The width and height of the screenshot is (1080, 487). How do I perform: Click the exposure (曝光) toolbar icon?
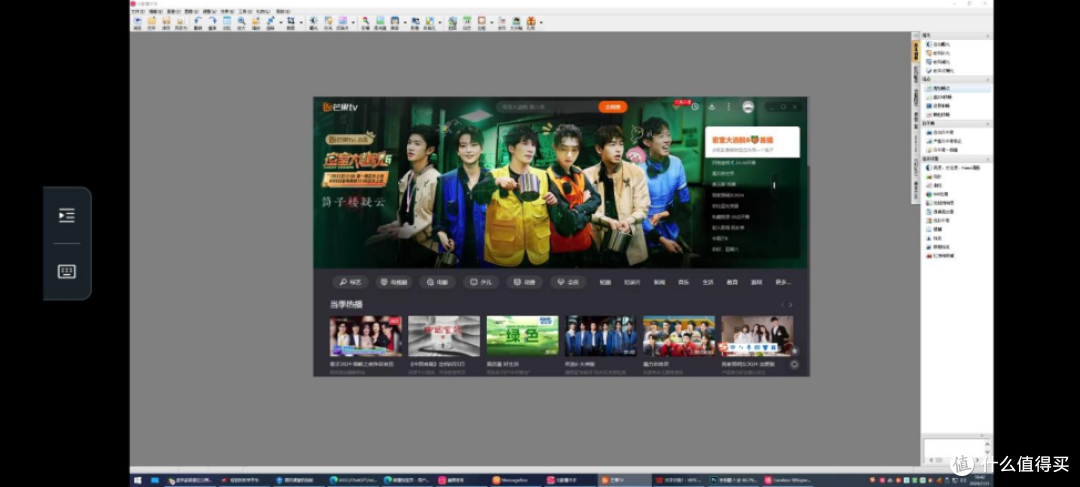point(313,23)
